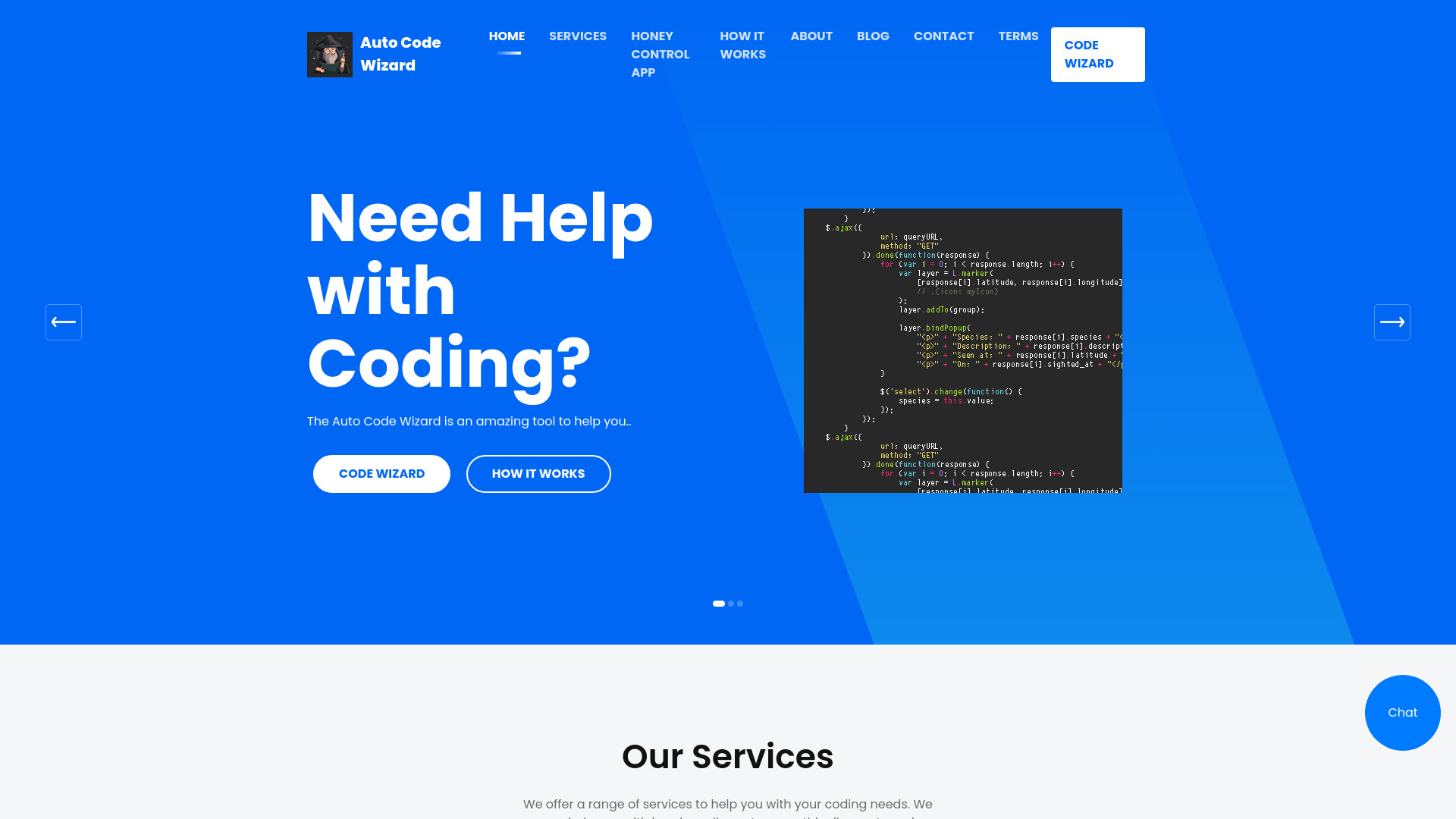
Task: Click the right arrow navigation icon
Action: pos(1392,322)
